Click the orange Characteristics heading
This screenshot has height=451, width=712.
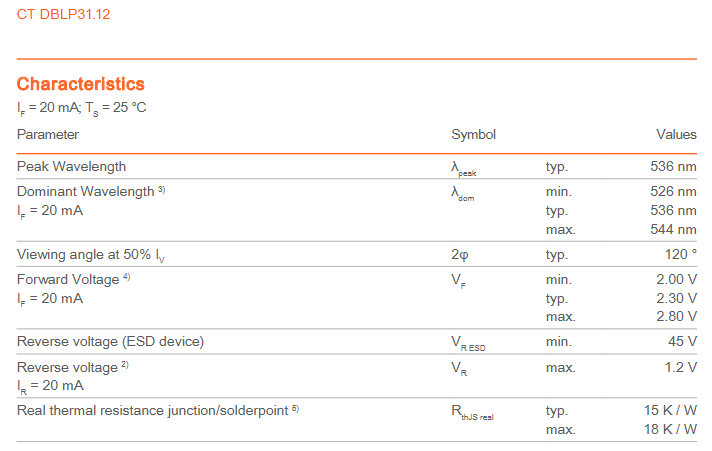tap(81, 84)
